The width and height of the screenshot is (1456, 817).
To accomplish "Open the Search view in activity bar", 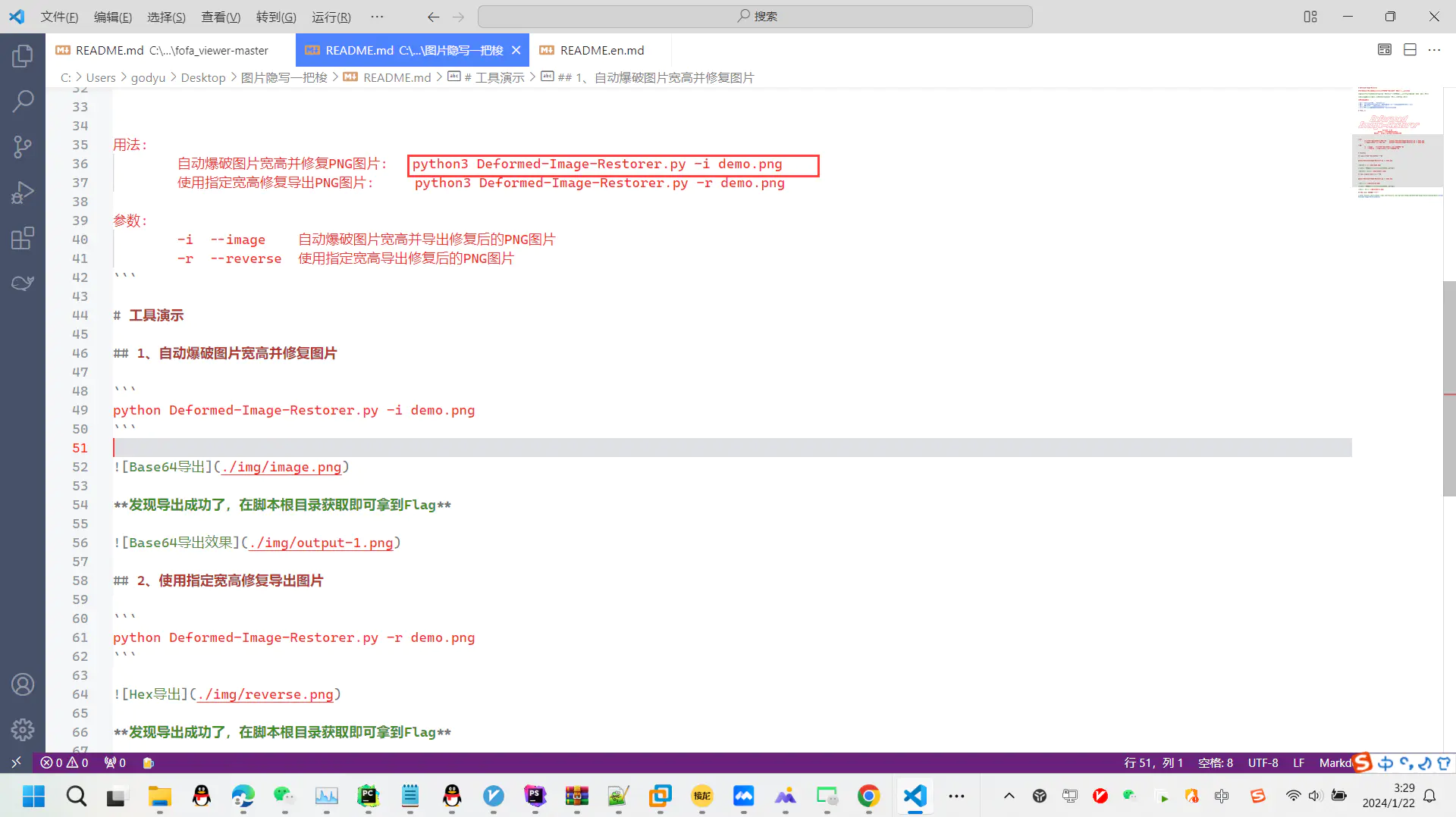I will [x=23, y=101].
